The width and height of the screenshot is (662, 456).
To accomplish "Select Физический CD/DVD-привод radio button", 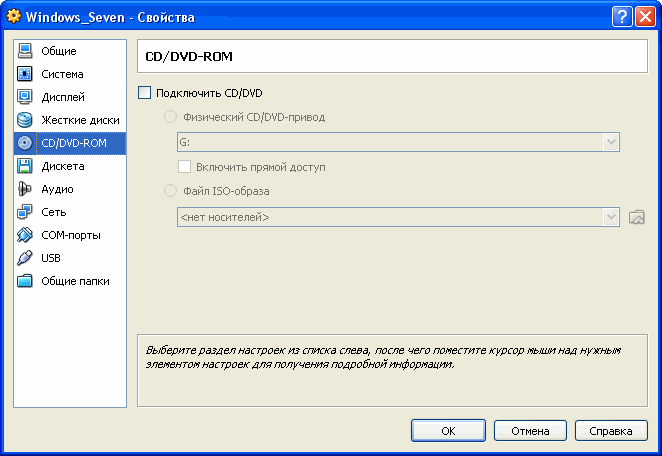I will (x=169, y=117).
